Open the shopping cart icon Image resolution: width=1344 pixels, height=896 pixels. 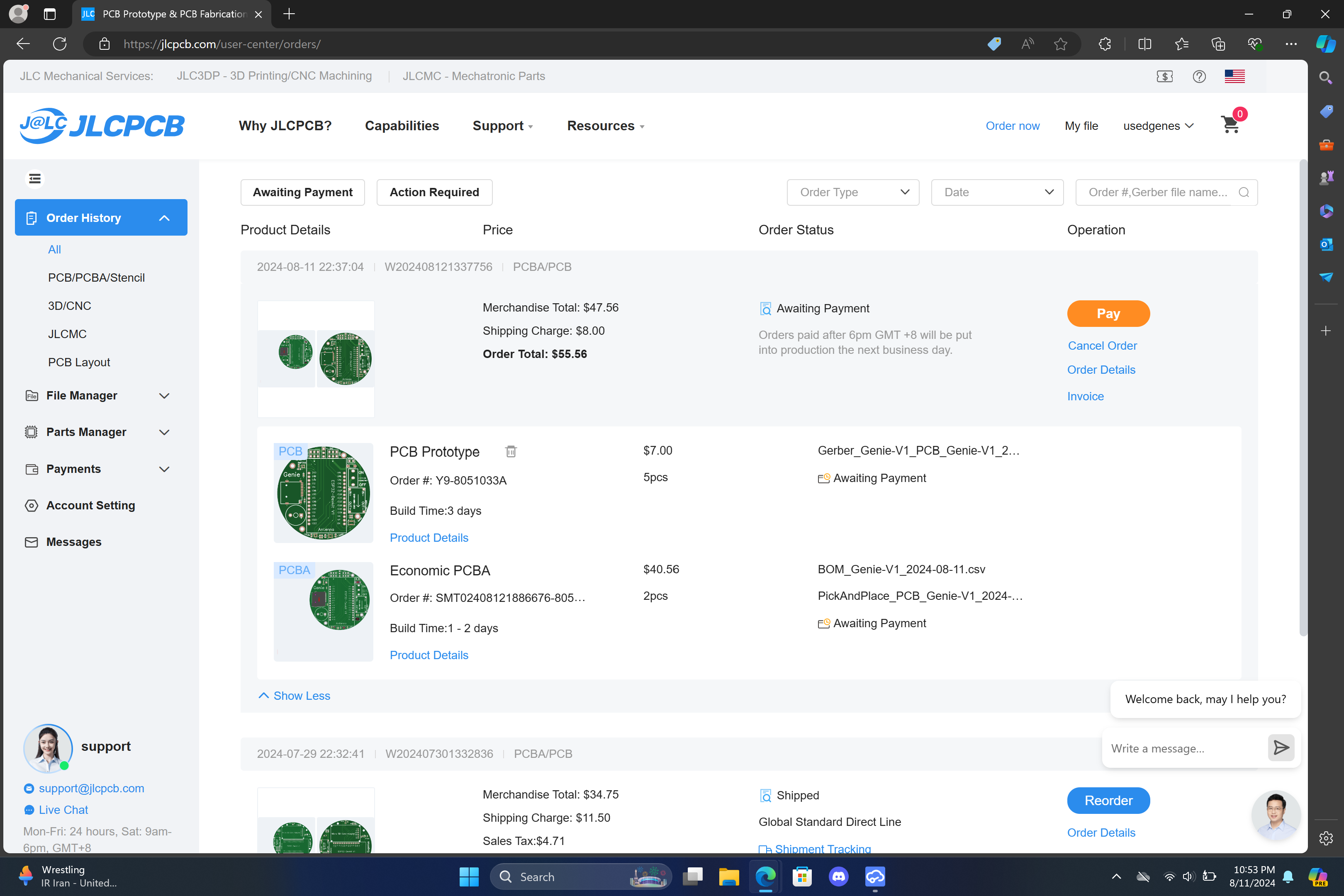pos(1230,124)
